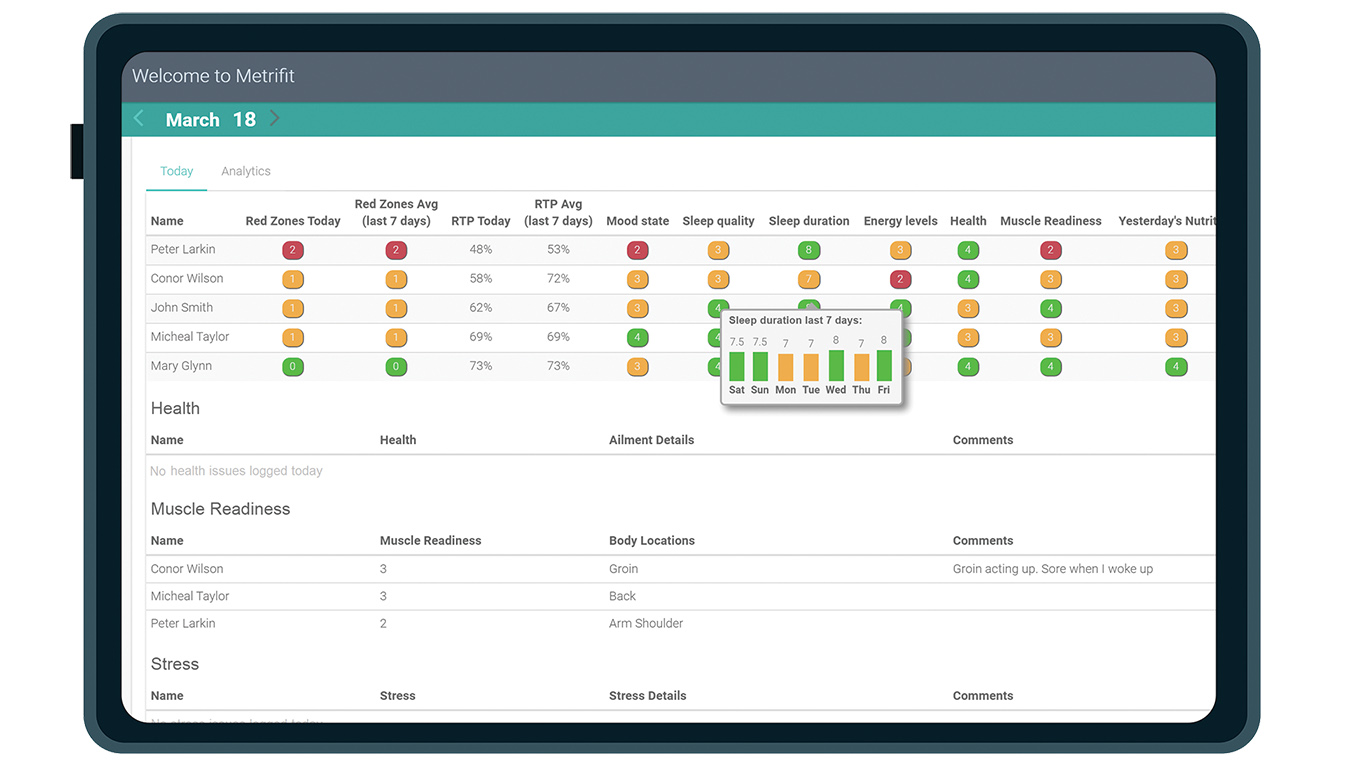
Task: Click Peter Larkin Muscle Readiness badge
Action: click(x=1050, y=250)
